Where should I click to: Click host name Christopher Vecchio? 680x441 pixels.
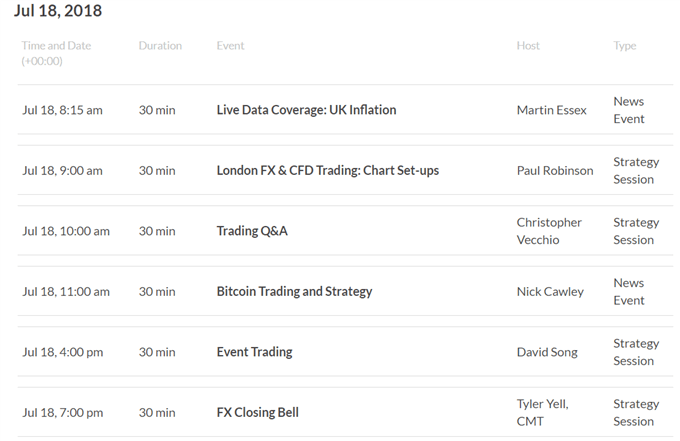[x=549, y=231]
